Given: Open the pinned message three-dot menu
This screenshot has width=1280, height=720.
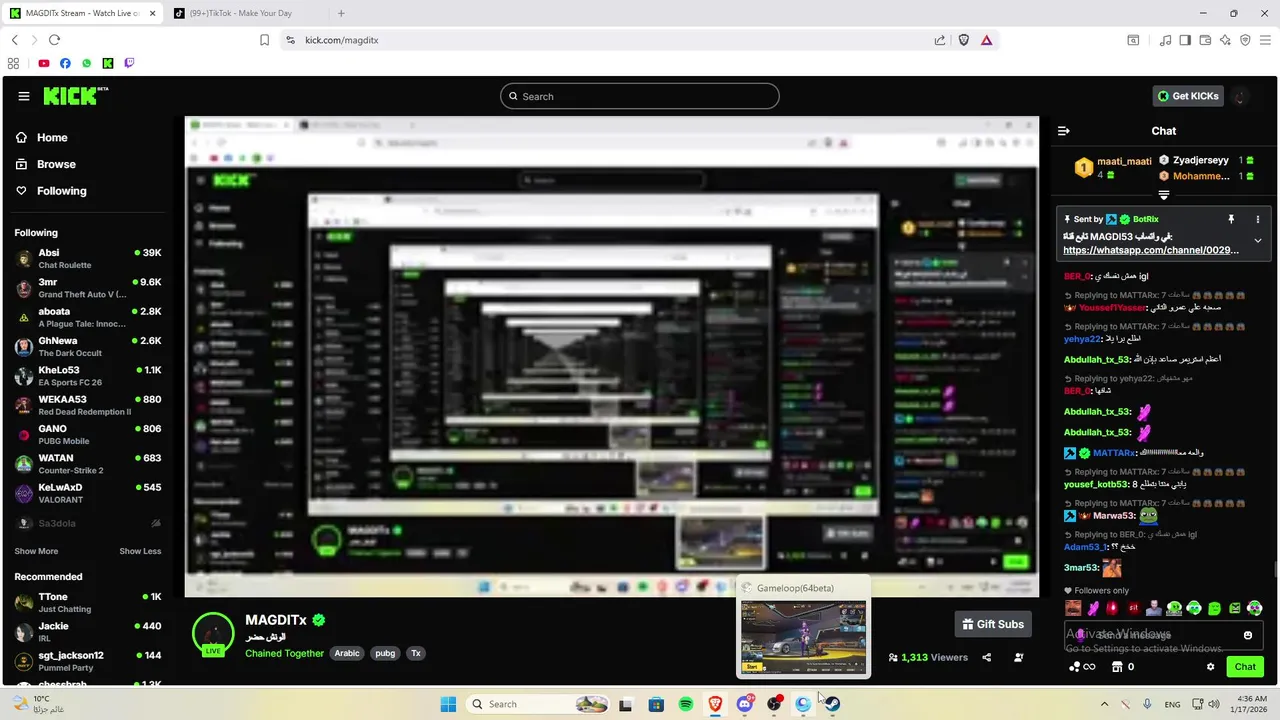Looking at the screenshot, I should [1258, 219].
